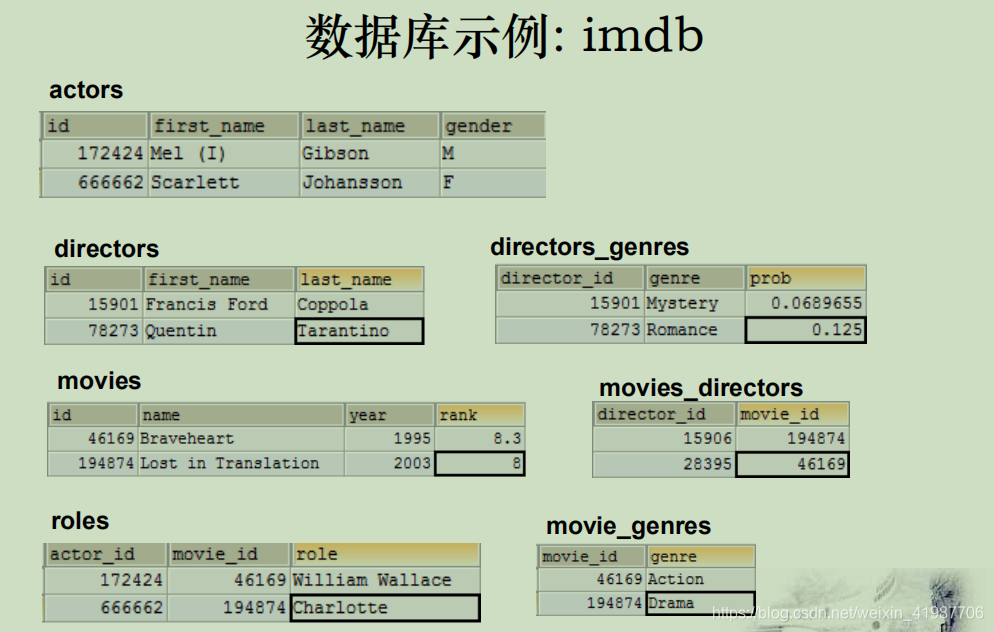994x632 pixels.
Task: Select 172424 in the actors table
Action: tap(94, 153)
